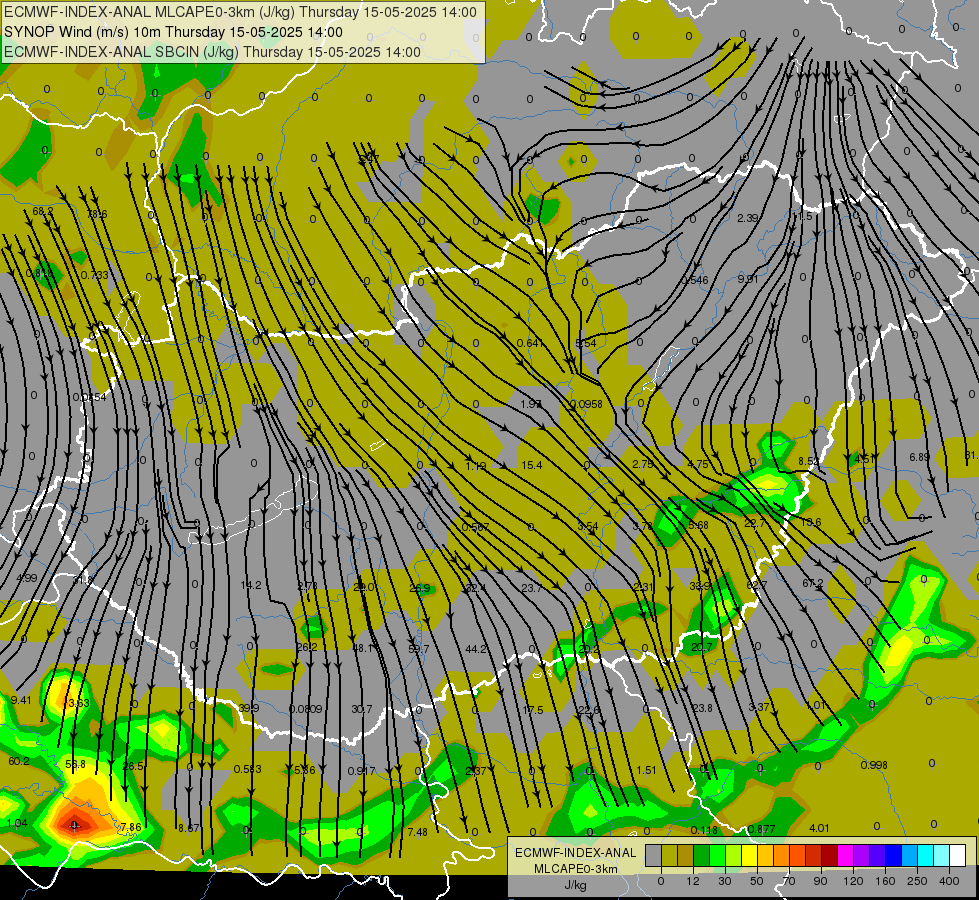Screen dimensions: 979x900
Task: Click the map value 4.01
Action: (x=819, y=828)
